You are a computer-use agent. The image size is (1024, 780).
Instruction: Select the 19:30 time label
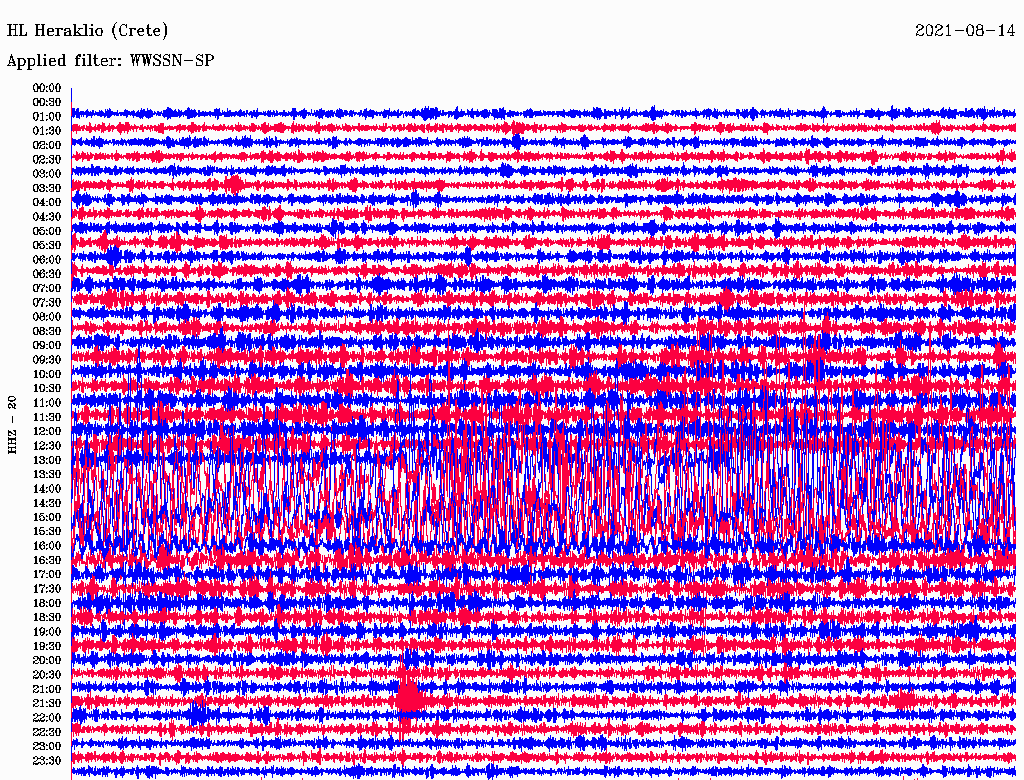coord(47,646)
